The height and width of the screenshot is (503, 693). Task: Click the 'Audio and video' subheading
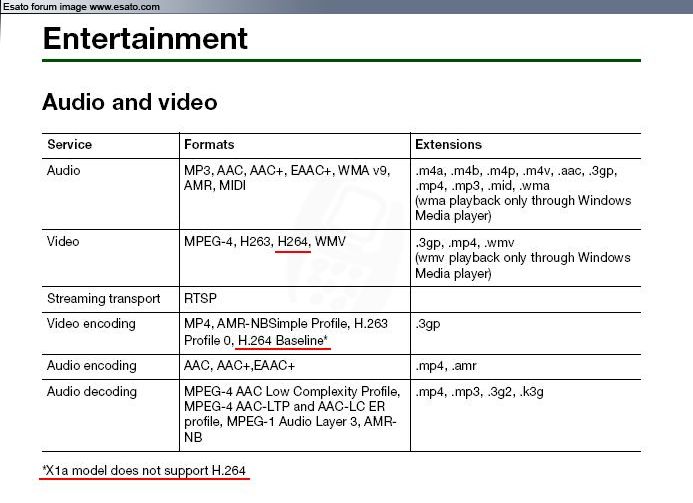coord(129,102)
